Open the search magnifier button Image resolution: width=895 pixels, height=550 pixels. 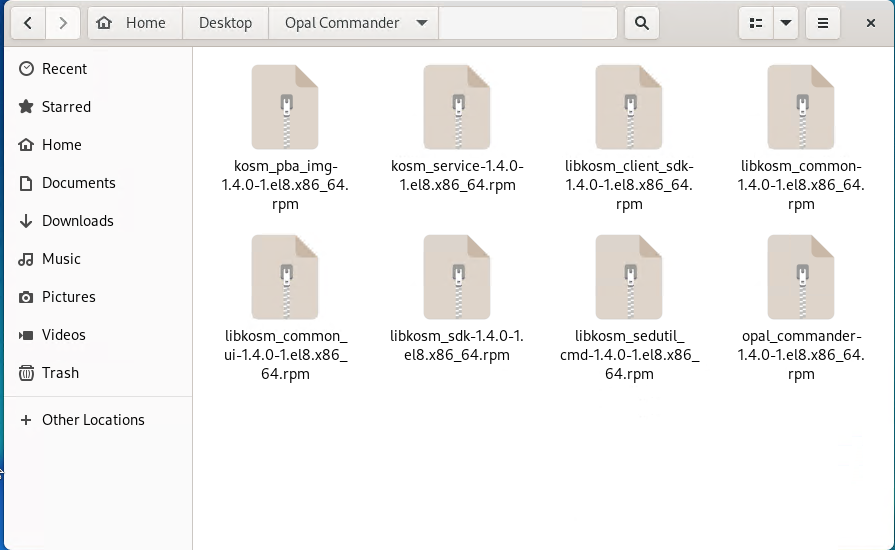point(642,23)
